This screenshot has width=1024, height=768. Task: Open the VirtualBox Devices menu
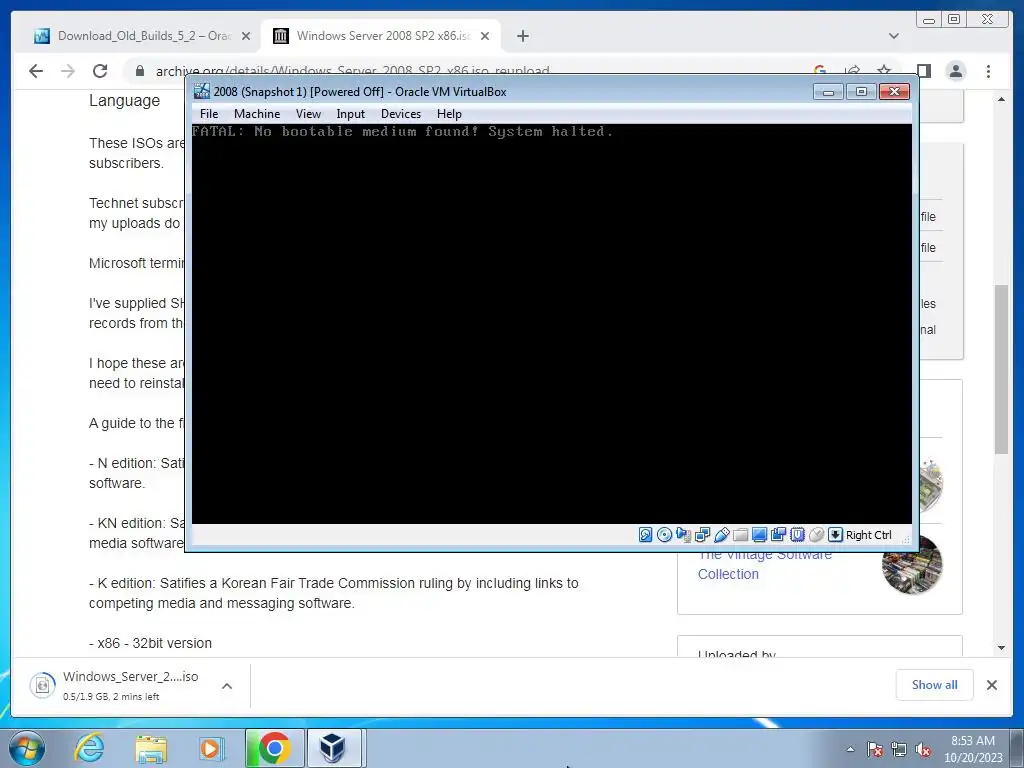click(401, 114)
